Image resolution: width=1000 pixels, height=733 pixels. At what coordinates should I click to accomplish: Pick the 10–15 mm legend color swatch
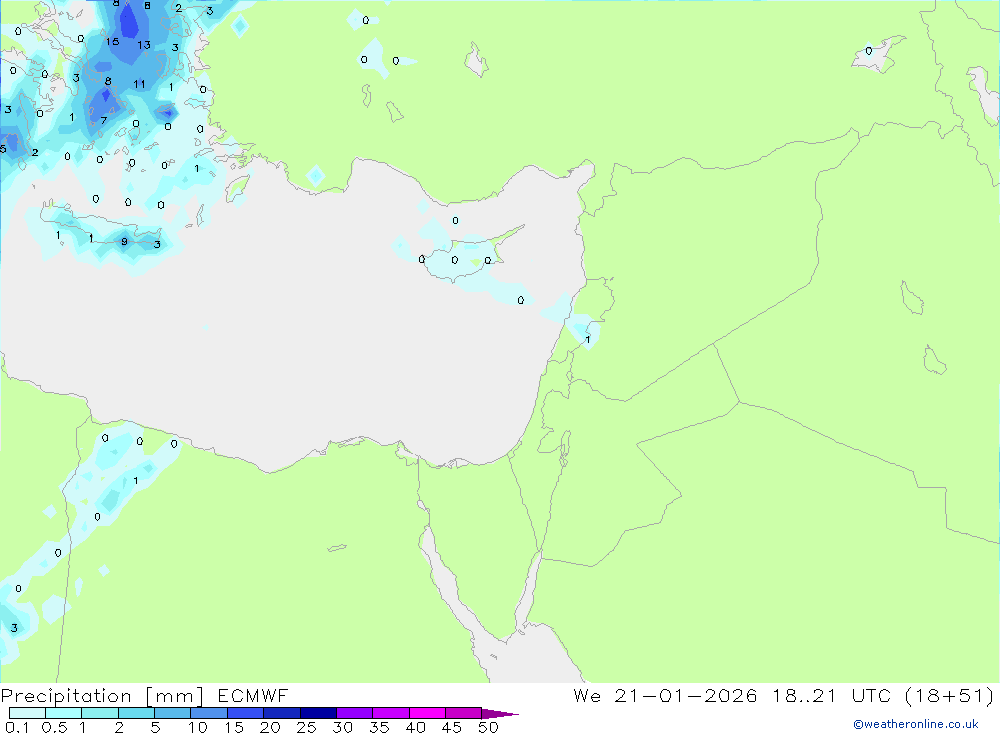tap(209, 713)
